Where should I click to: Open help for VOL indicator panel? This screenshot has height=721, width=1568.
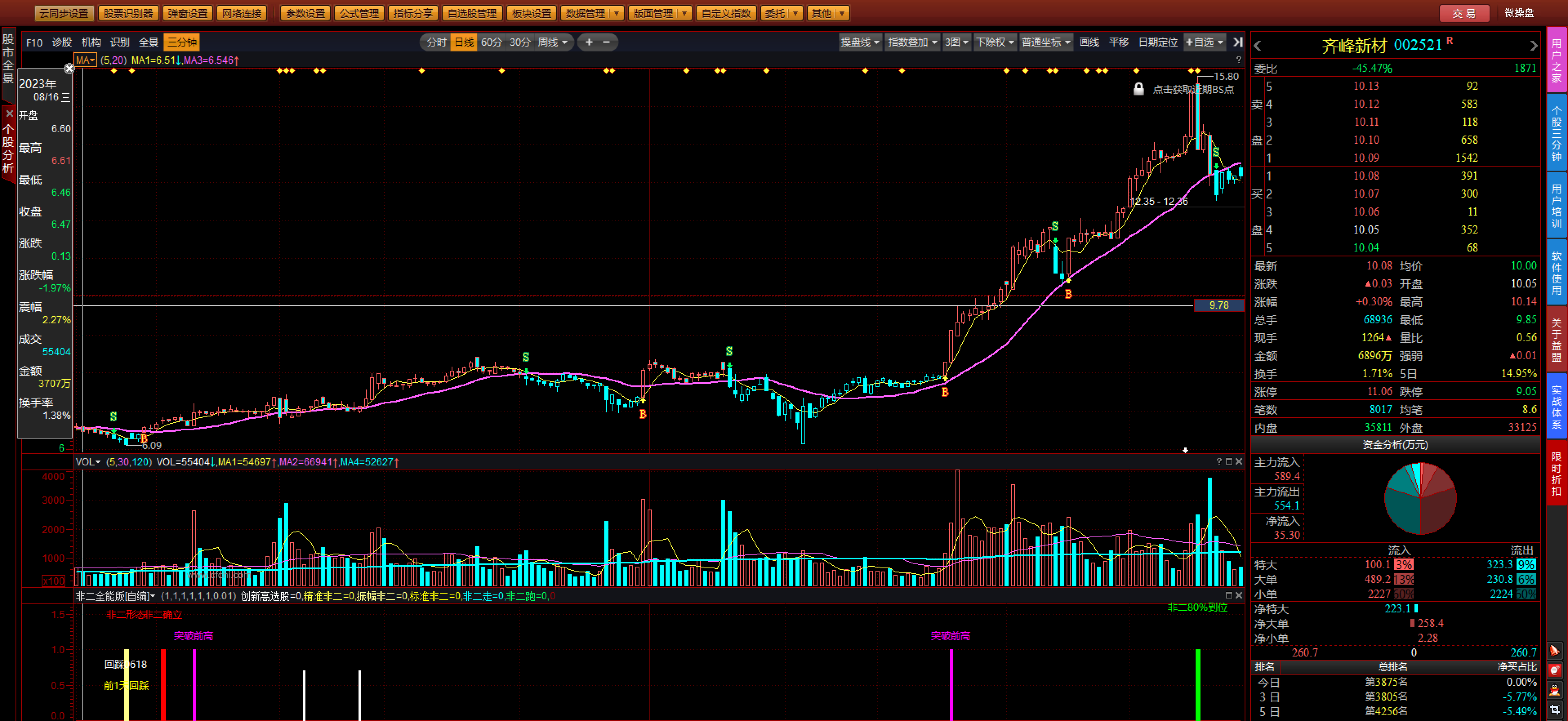(1218, 462)
